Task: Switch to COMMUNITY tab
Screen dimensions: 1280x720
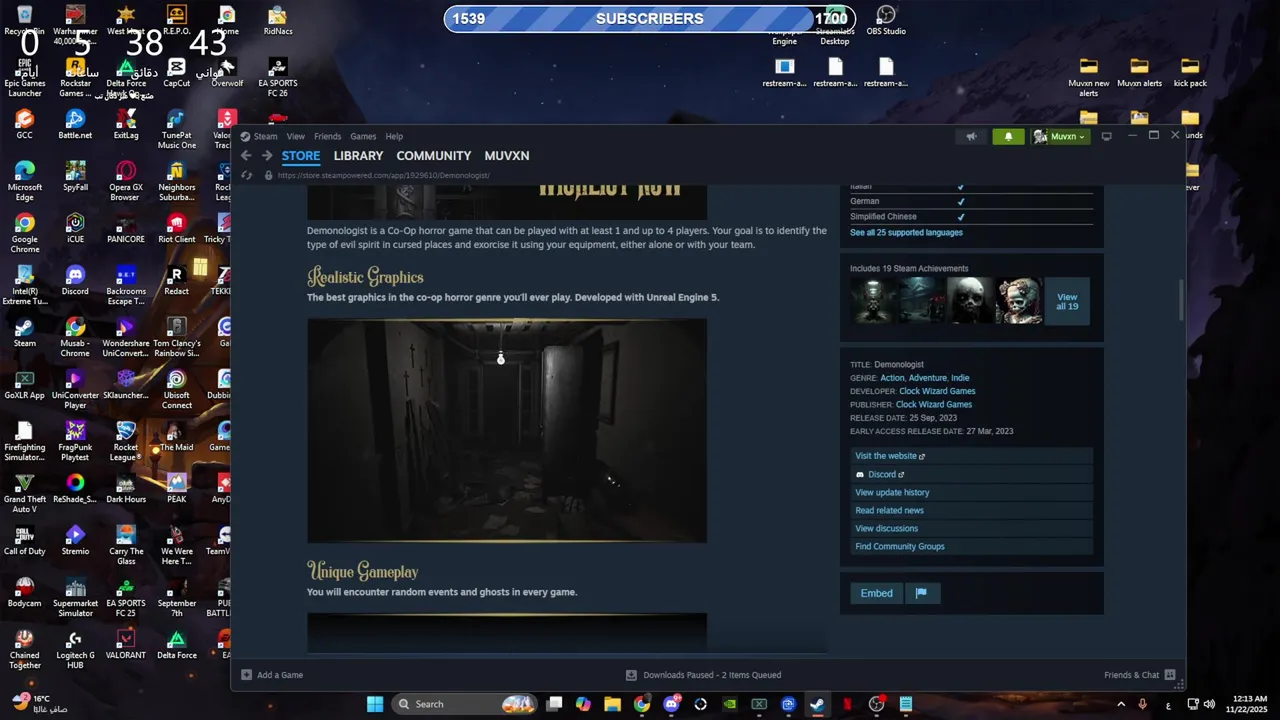Action: point(433,156)
